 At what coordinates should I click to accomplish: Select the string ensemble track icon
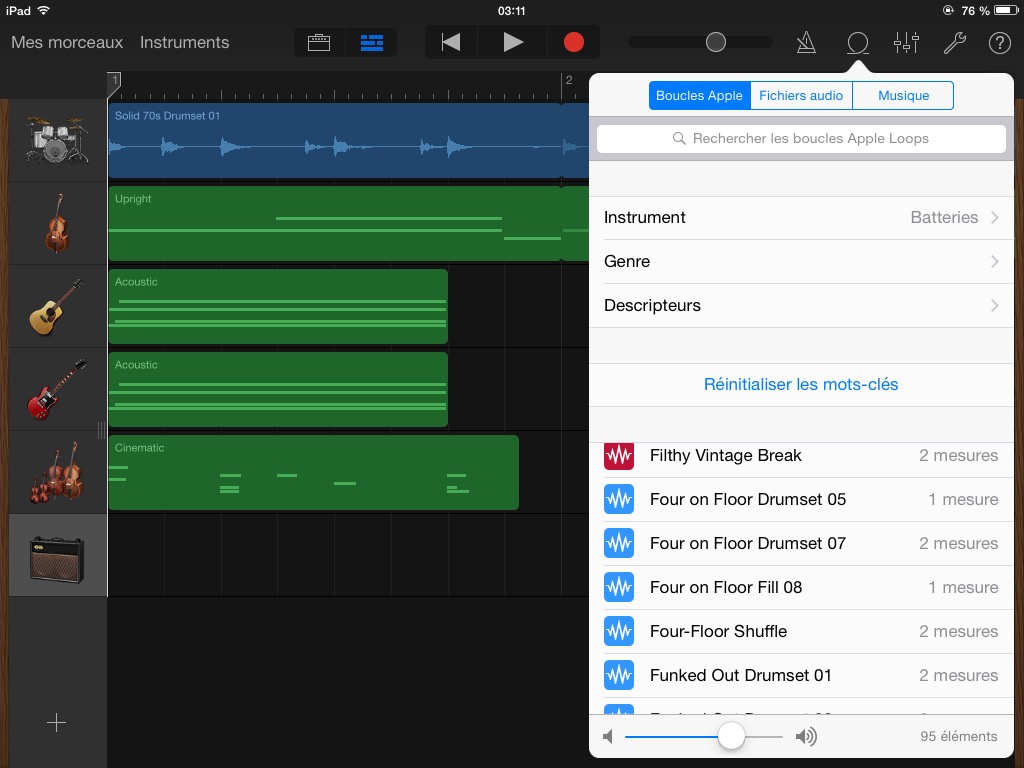click(57, 472)
